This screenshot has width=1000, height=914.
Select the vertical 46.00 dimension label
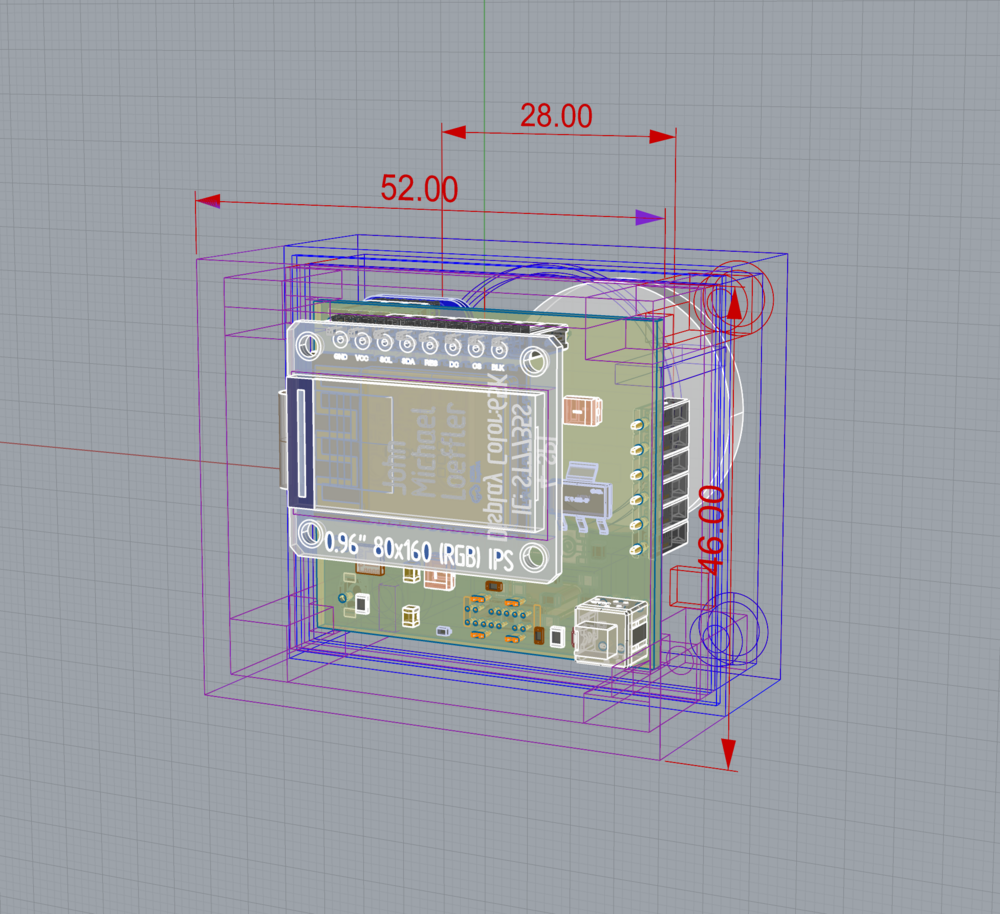click(x=712, y=530)
